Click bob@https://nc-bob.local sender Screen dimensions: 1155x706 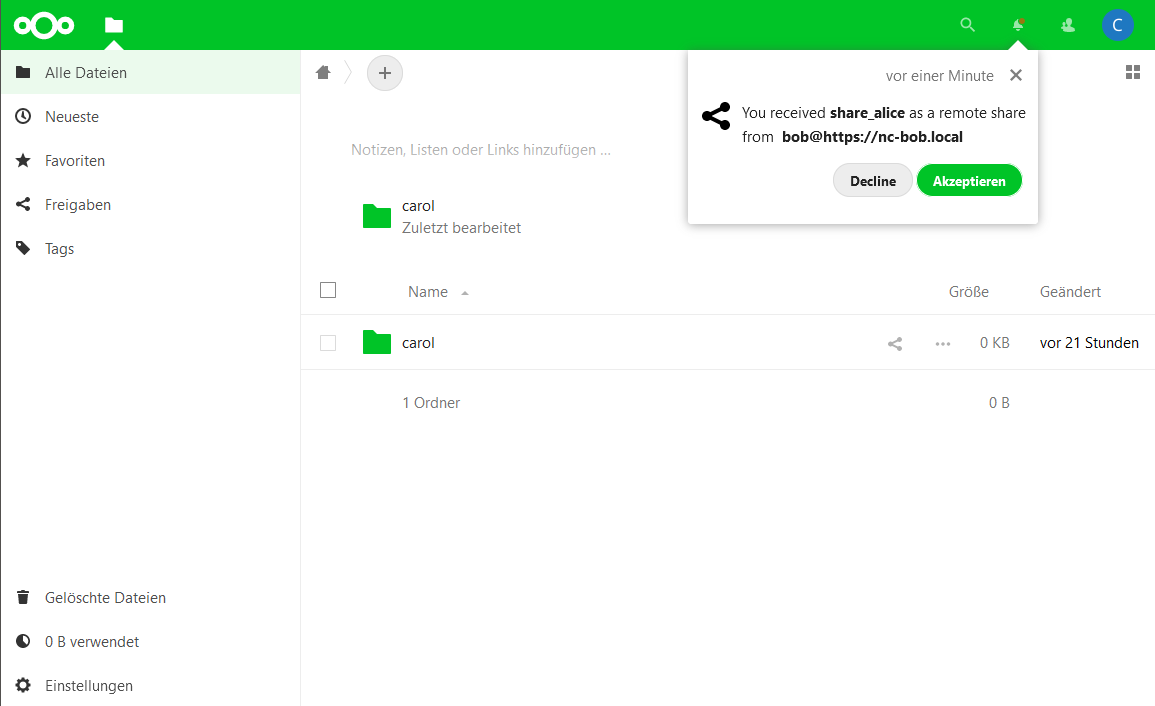coord(872,137)
